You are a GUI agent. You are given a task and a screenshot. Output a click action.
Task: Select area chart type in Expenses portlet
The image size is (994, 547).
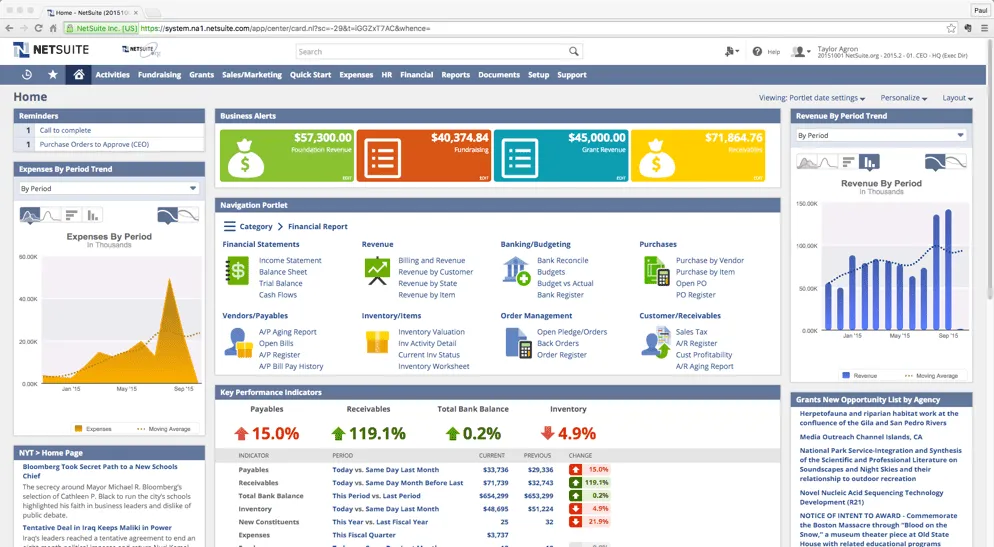[29, 216]
